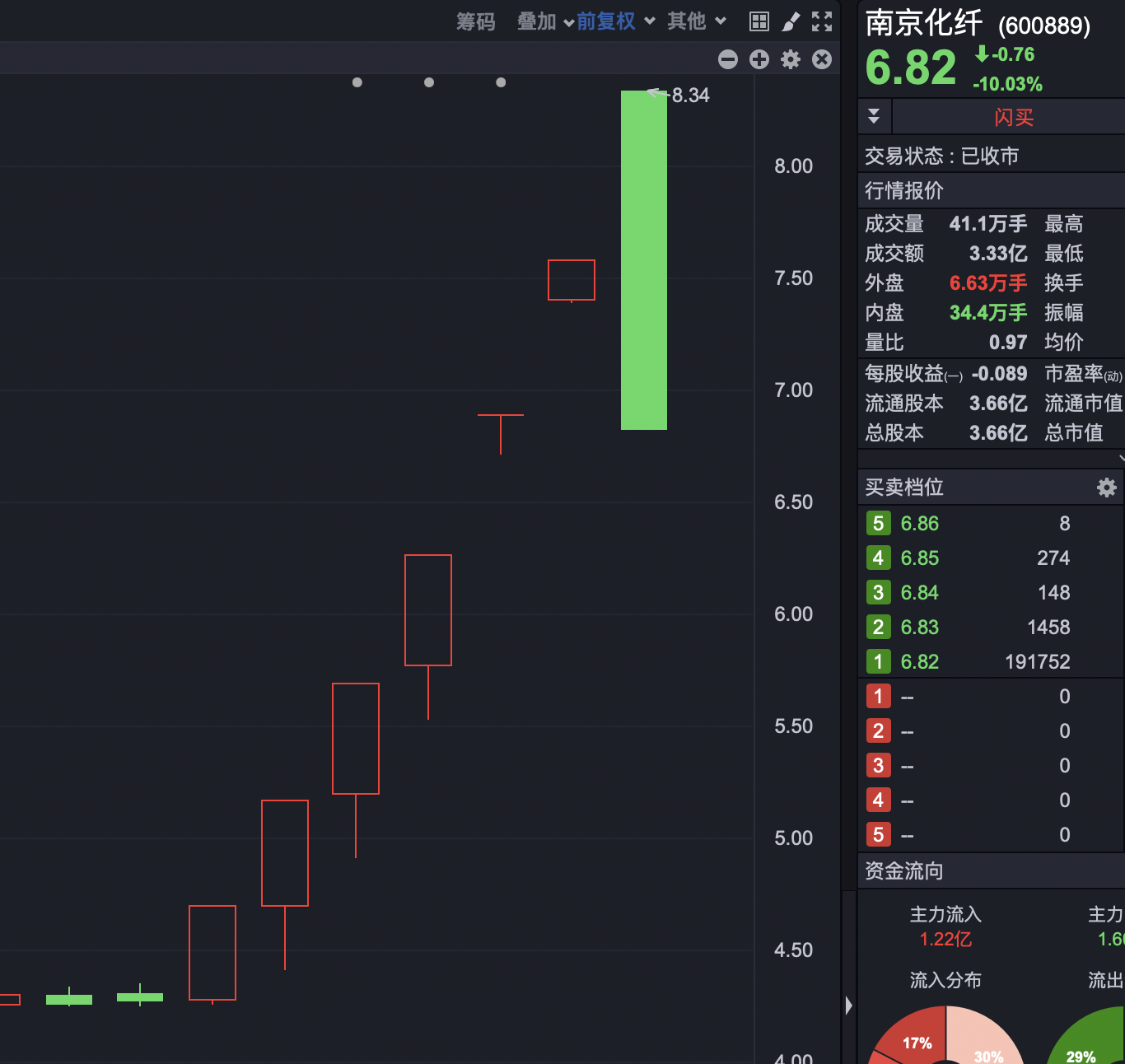The image size is (1125, 1064).
Task: Click the 资金流向 section header
Action: [991, 871]
